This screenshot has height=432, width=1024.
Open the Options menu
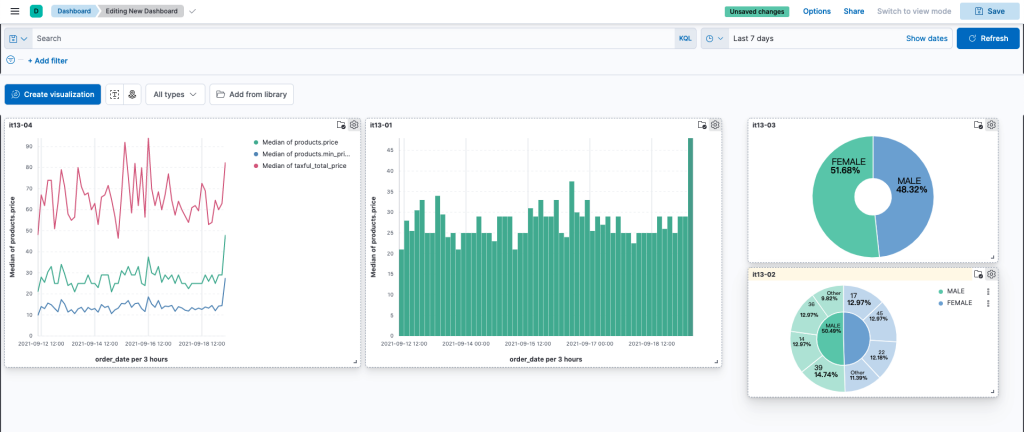pos(816,11)
